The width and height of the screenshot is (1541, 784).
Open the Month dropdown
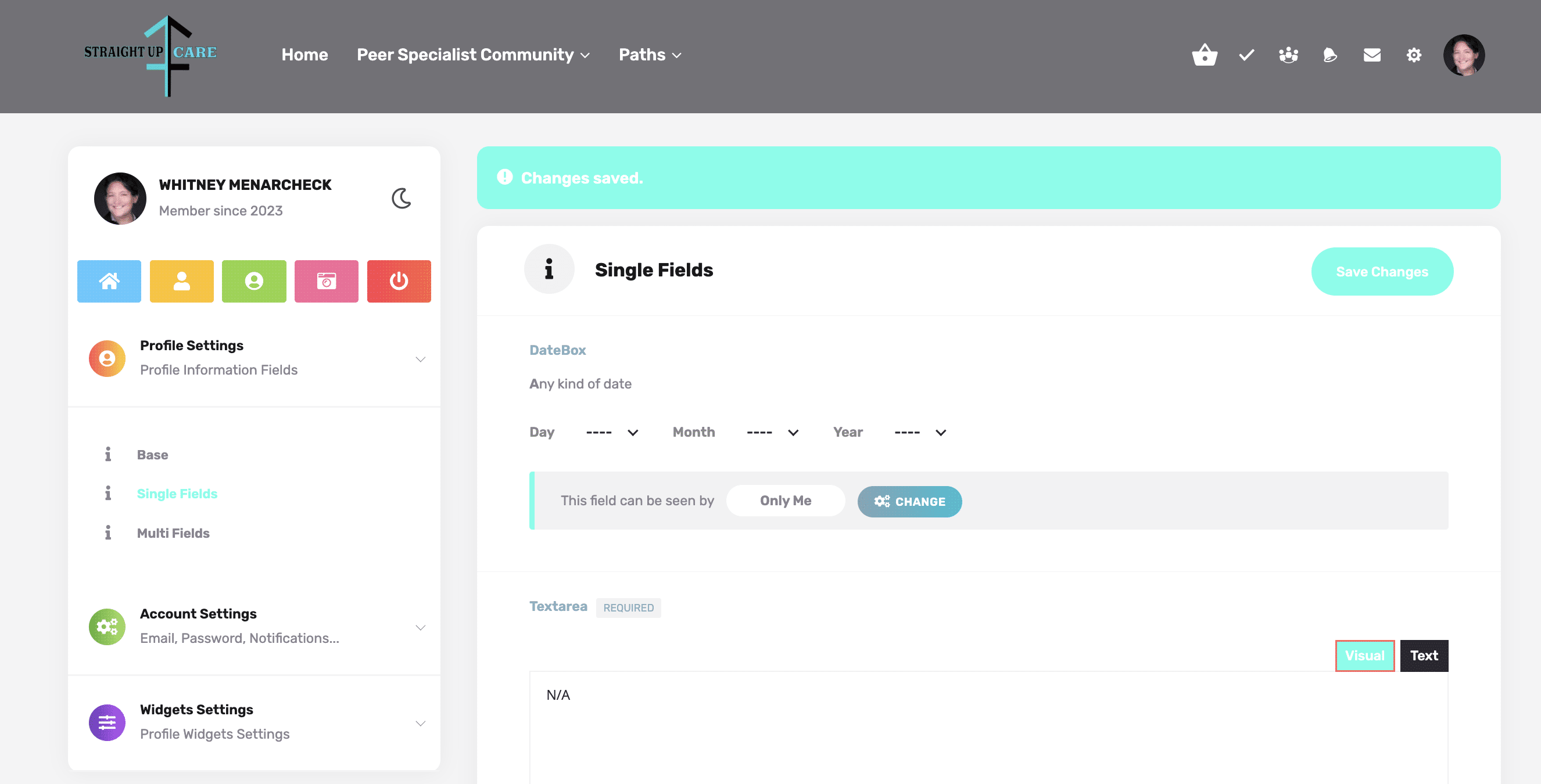(x=772, y=433)
